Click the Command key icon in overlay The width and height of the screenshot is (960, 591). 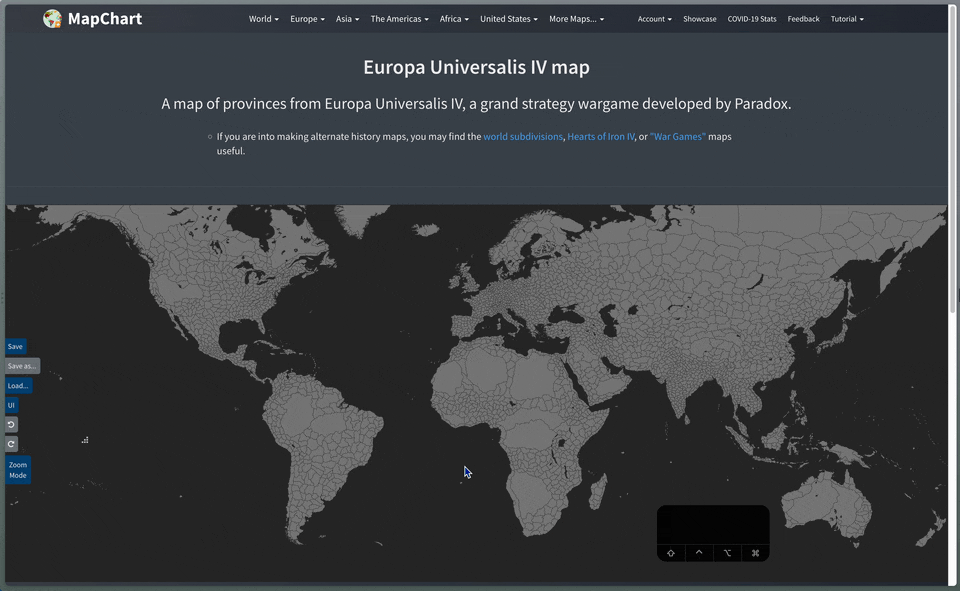point(755,553)
